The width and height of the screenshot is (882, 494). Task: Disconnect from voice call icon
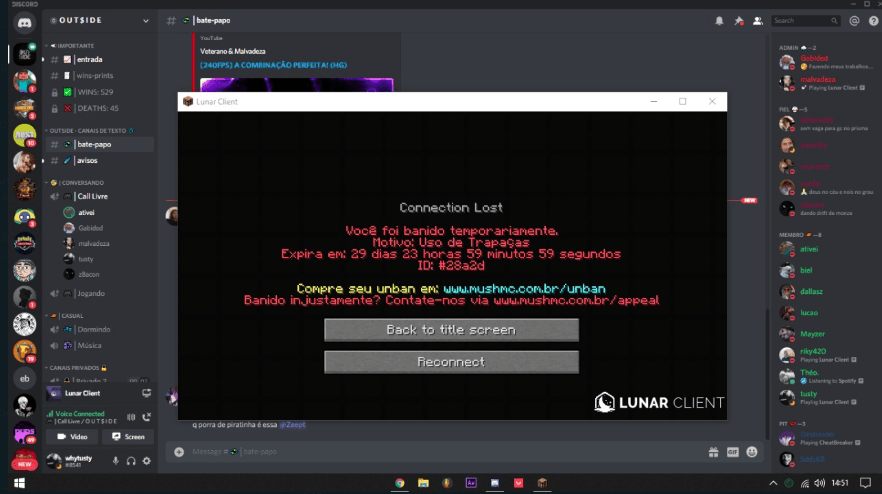147,417
